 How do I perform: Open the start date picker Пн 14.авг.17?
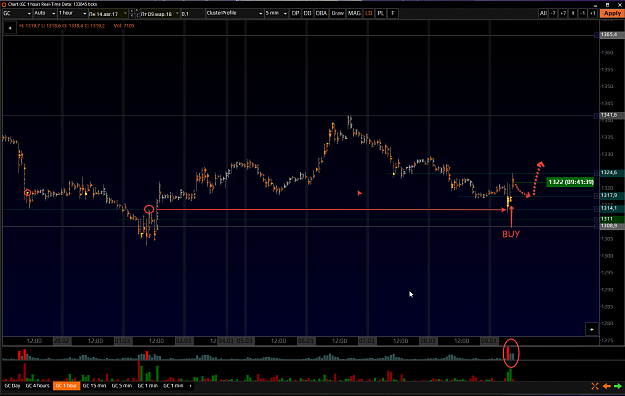[x=108, y=14]
